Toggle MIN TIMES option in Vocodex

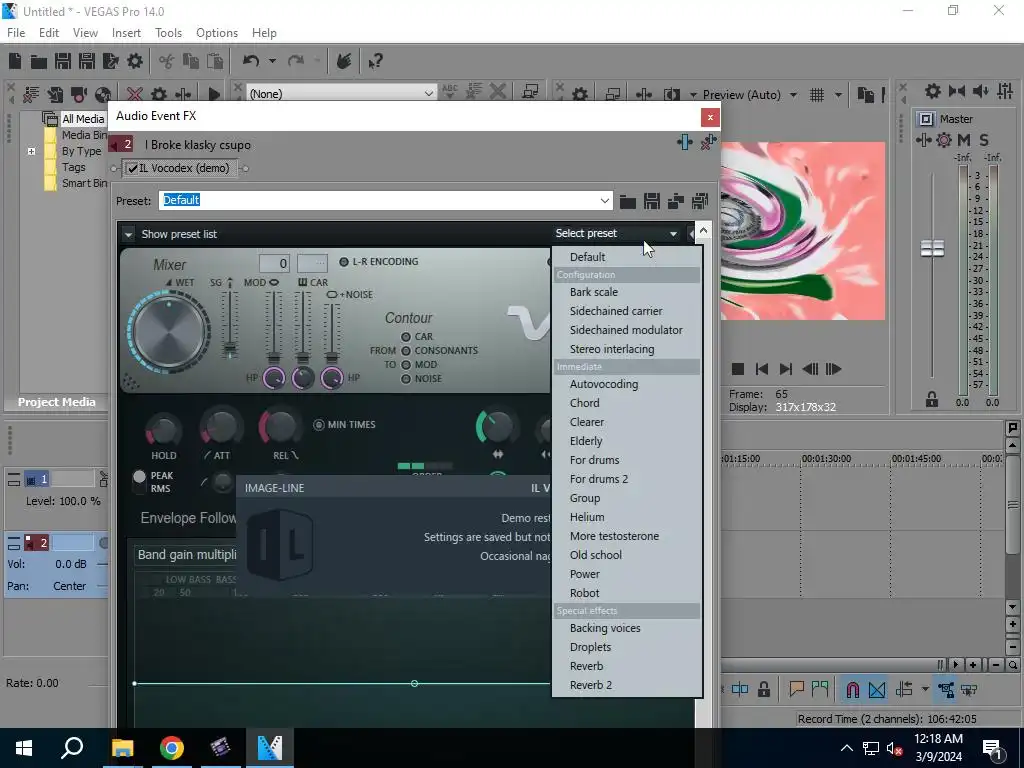[x=319, y=424]
